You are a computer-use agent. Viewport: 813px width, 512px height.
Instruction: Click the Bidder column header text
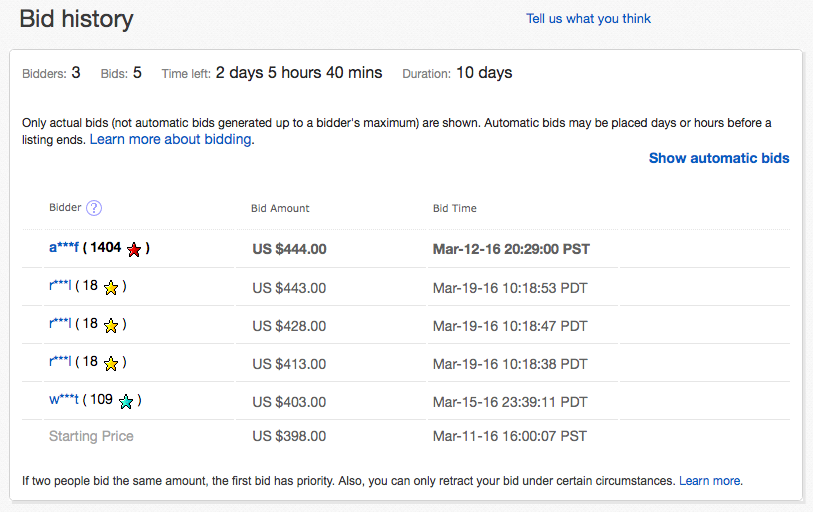pos(65,208)
